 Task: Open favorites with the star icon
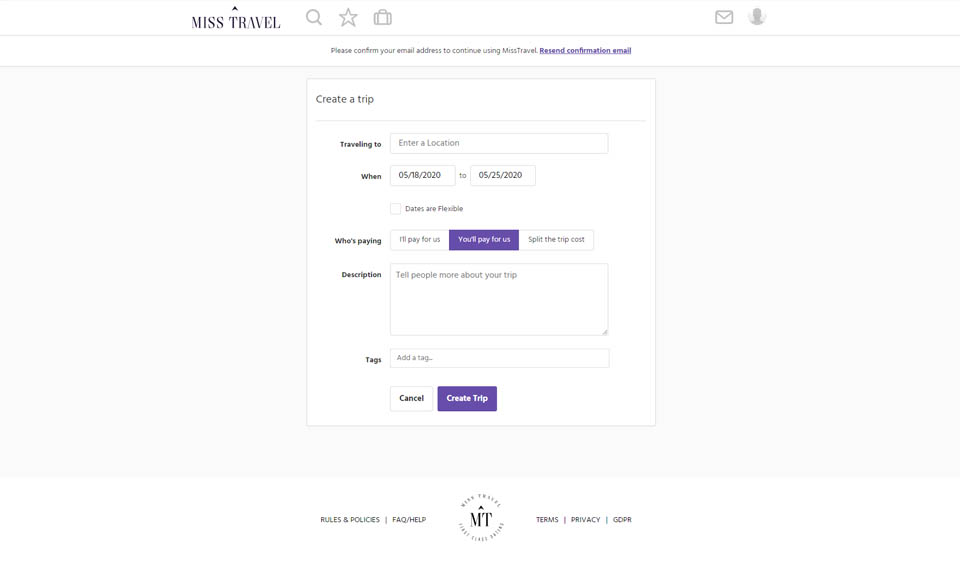pos(348,17)
